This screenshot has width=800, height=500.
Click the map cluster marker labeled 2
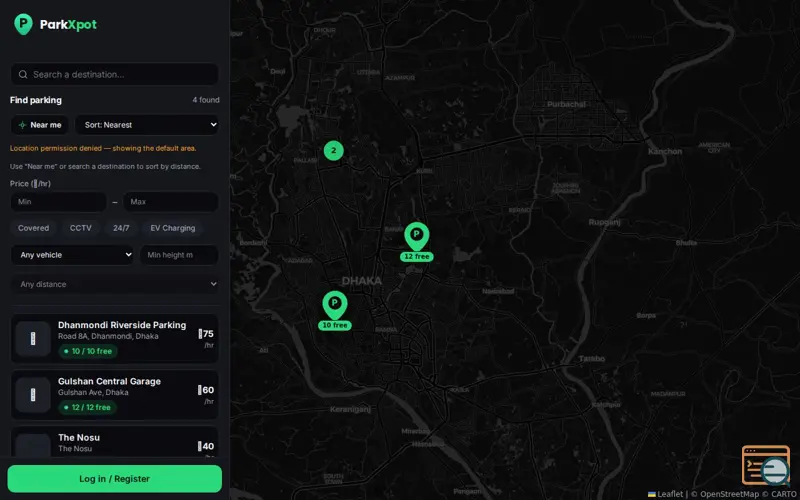click(334, 151)
